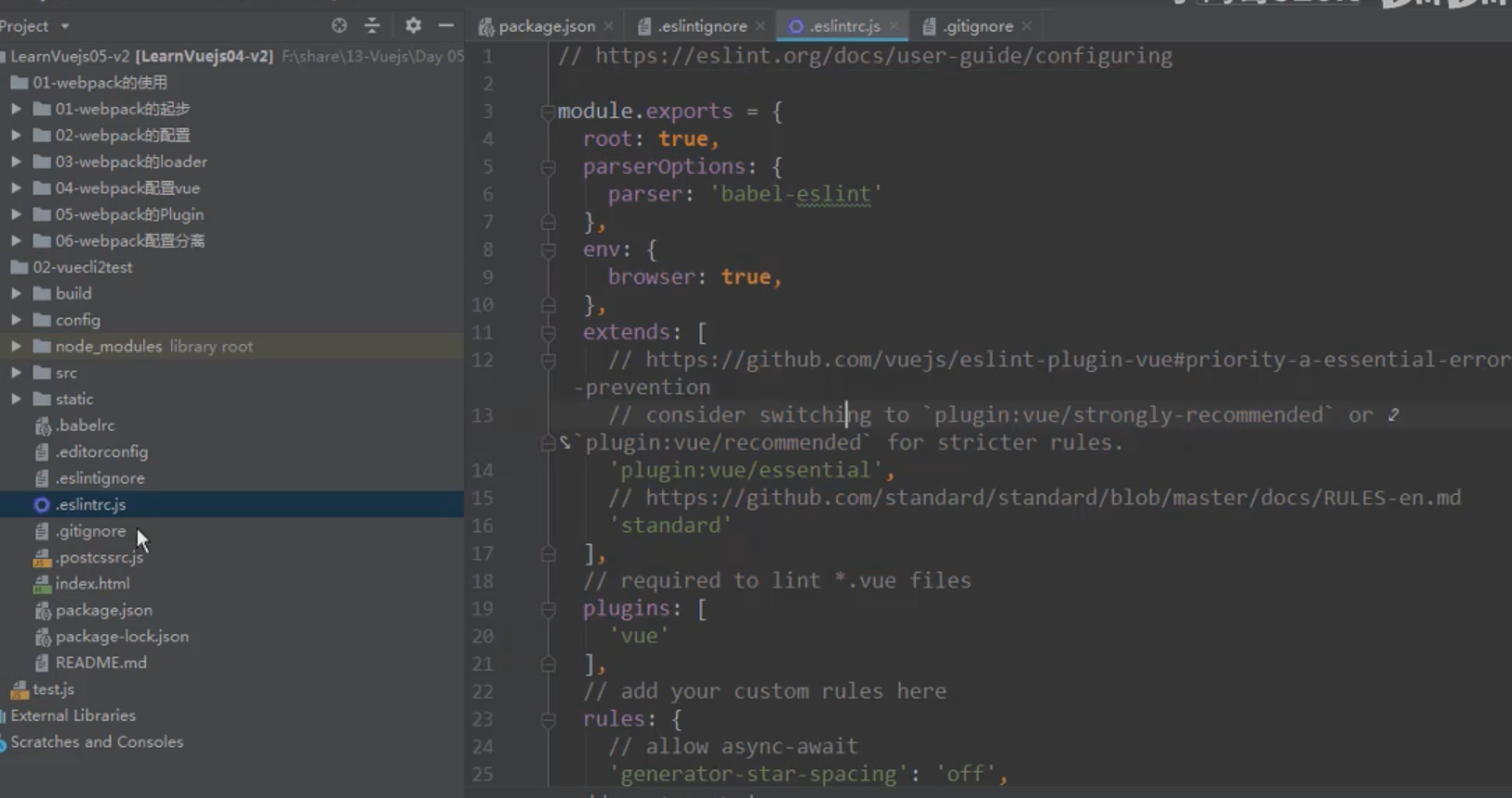Click the index.html file icon
This screenshot has width=1512, height=798.
point(41,584)
